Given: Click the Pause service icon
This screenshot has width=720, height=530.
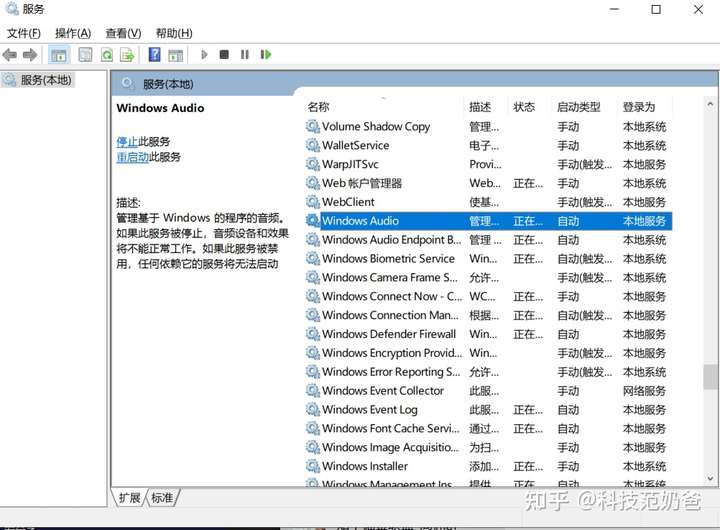Looking at the screenshot, I should (x=245, y=55).
